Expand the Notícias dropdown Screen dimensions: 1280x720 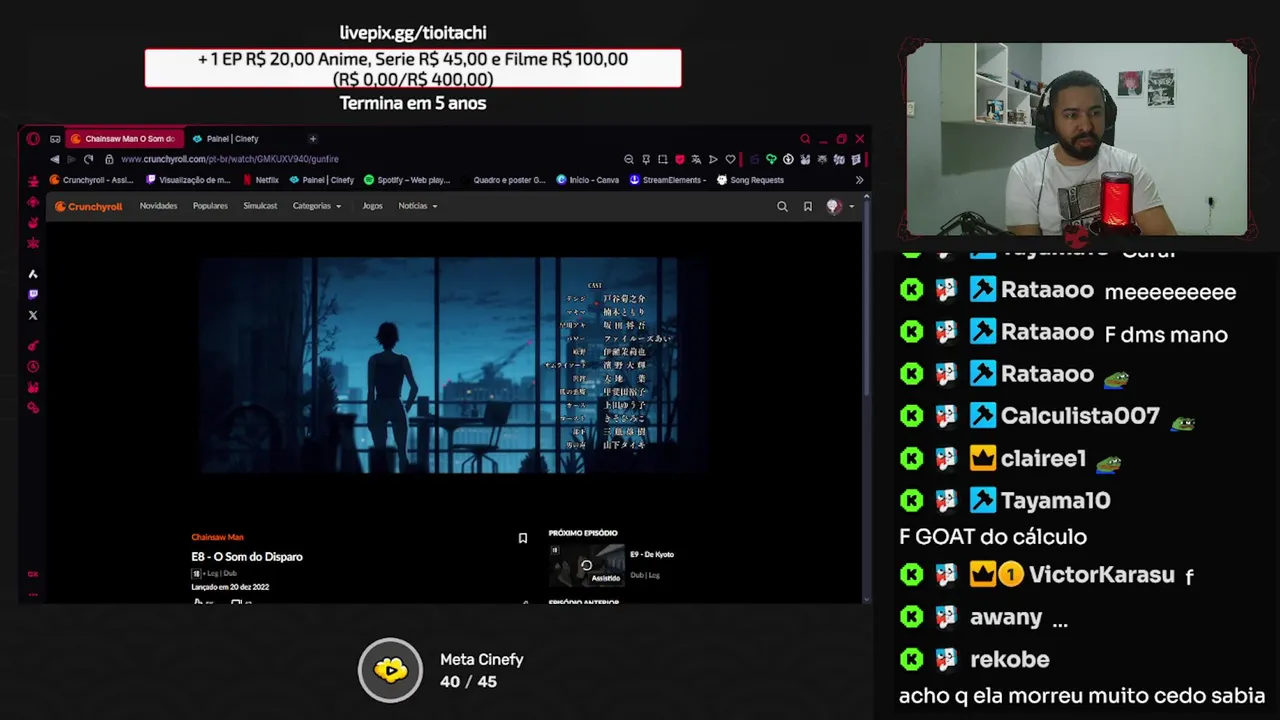417,206
